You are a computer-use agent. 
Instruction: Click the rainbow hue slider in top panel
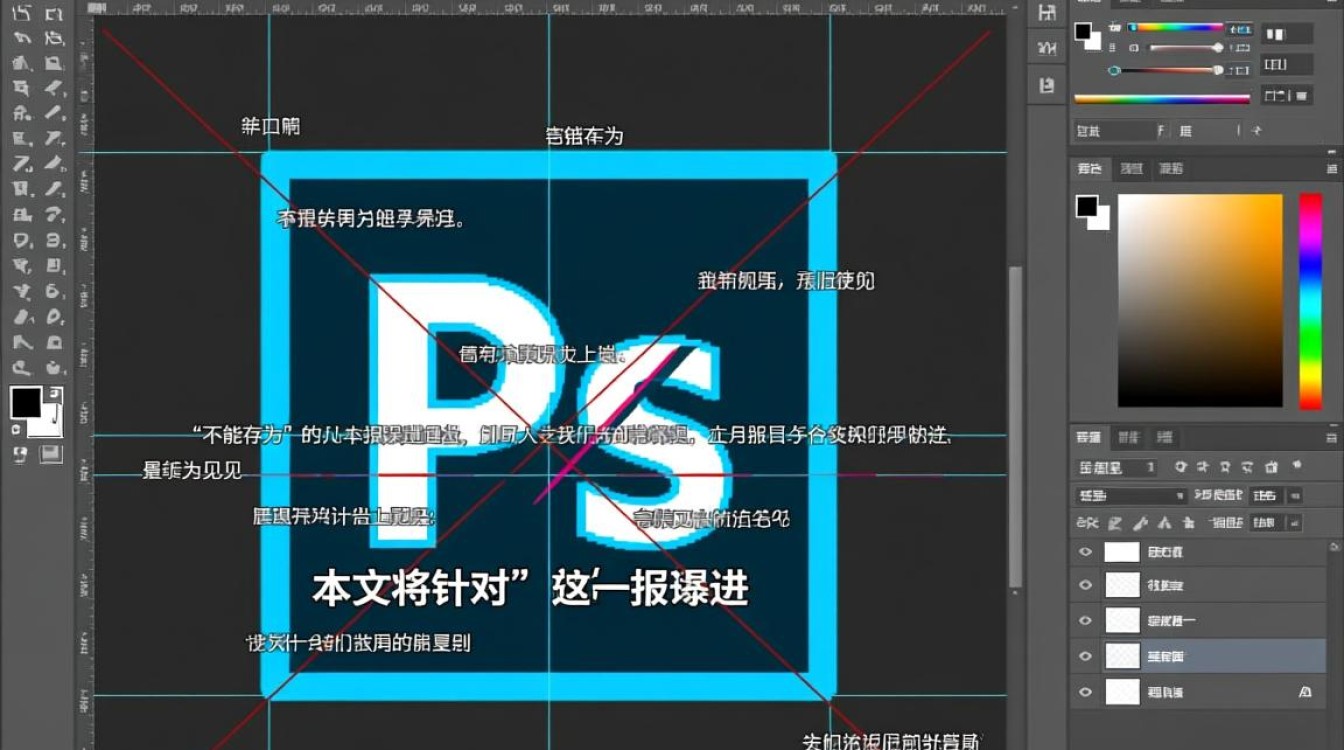pyautogui.click(x=1175, y=27)
